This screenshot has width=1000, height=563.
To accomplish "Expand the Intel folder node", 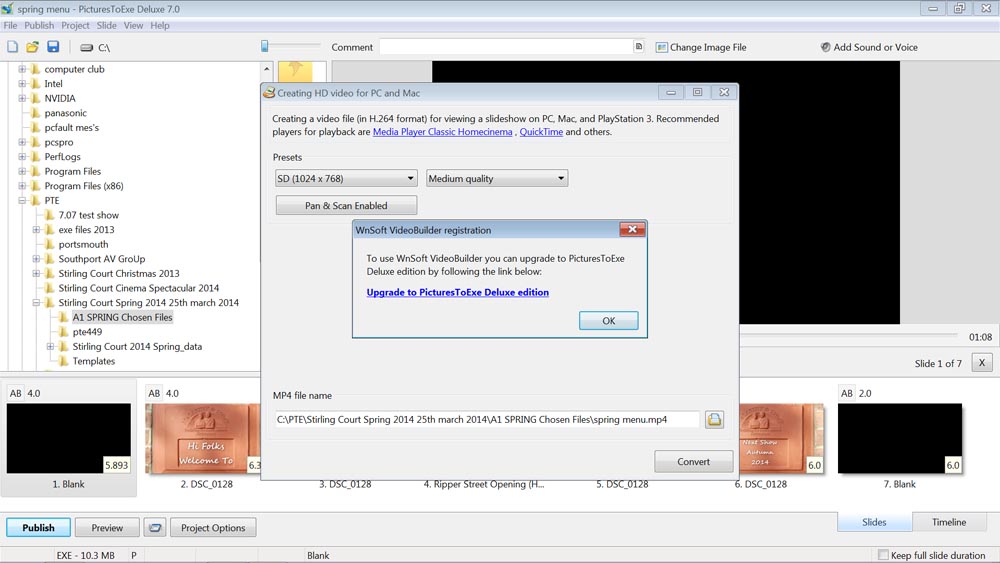I will [x=22, y=84].
